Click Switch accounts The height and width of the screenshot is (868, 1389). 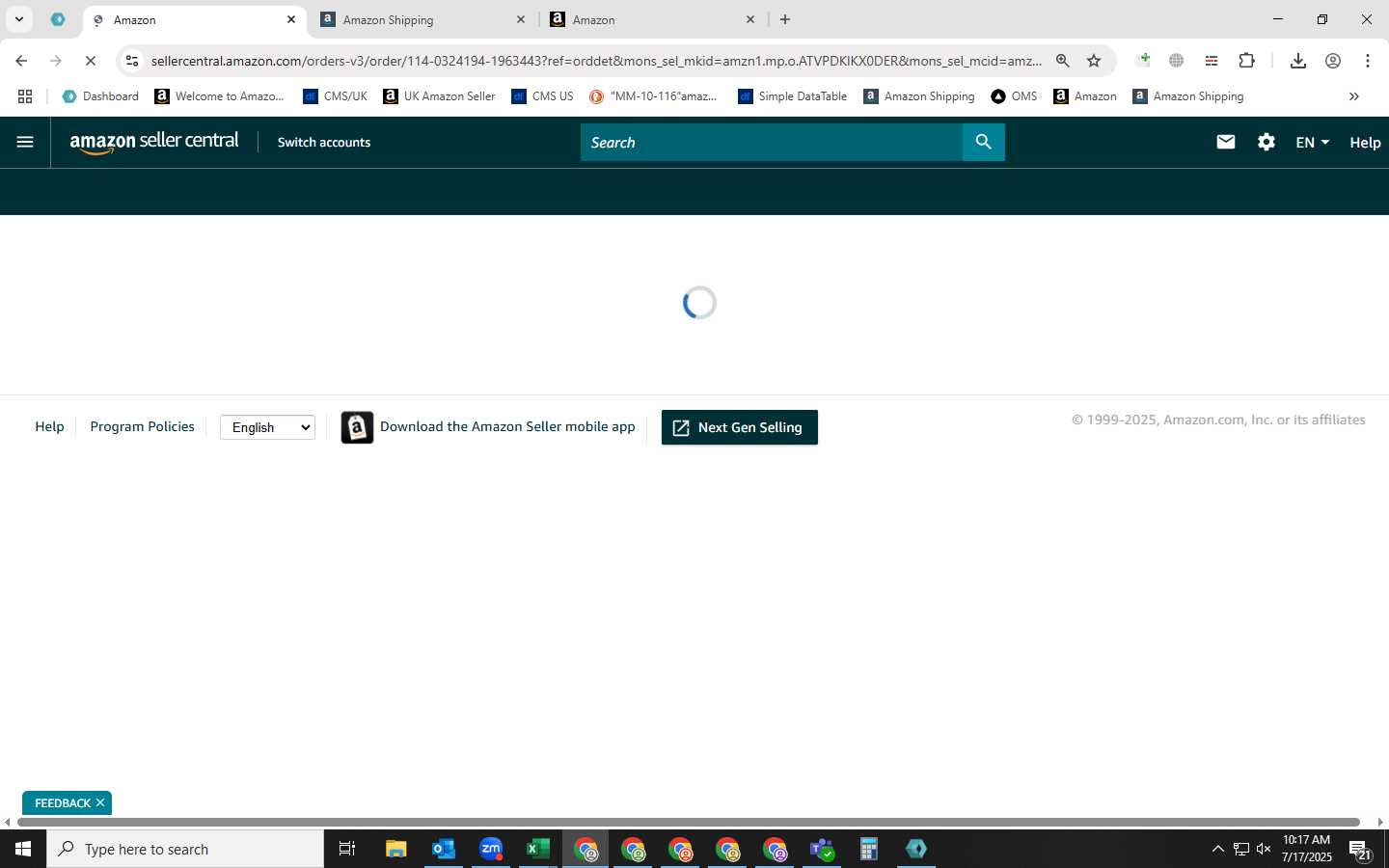pos(324,142)
